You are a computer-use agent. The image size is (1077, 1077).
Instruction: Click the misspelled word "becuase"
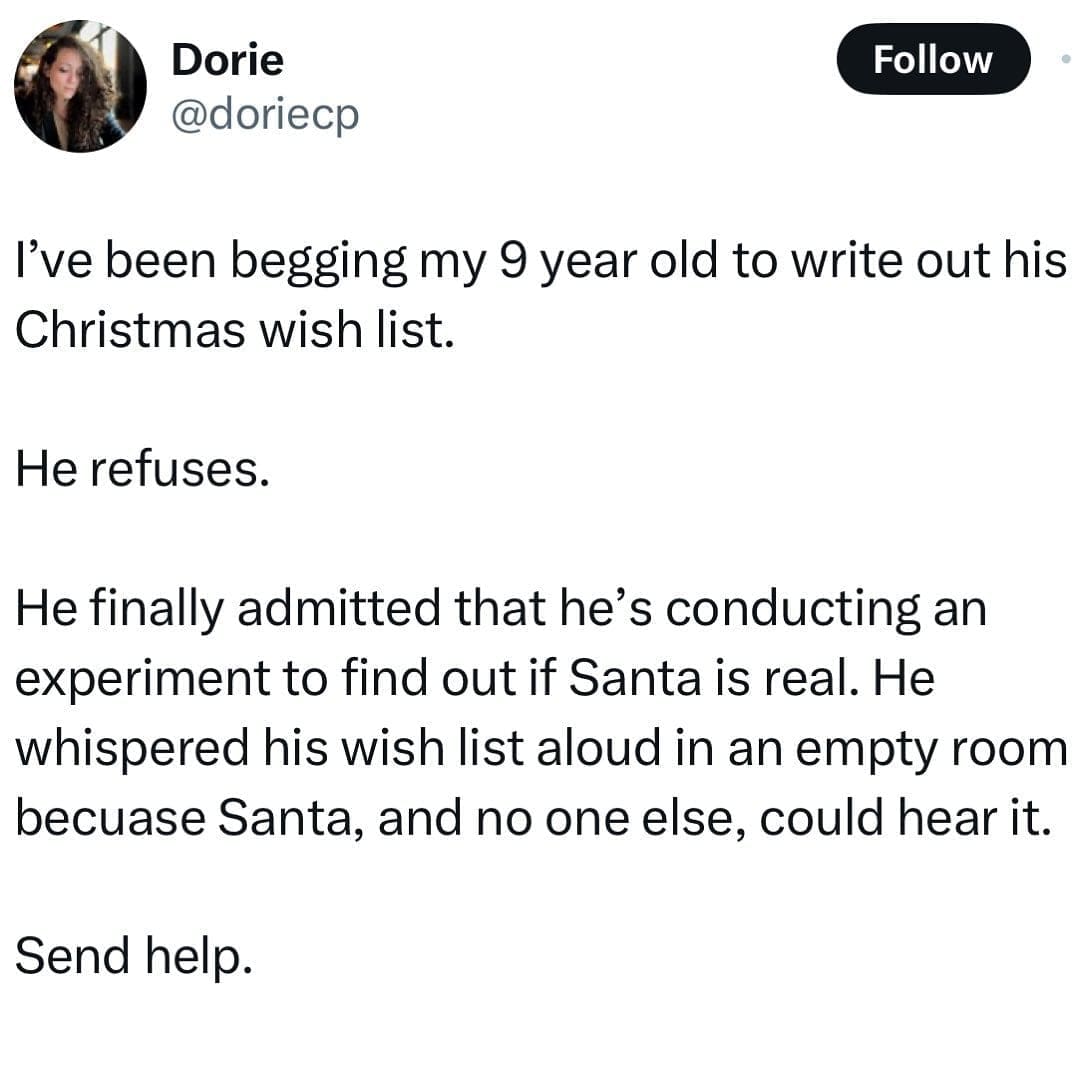point(110,818)
